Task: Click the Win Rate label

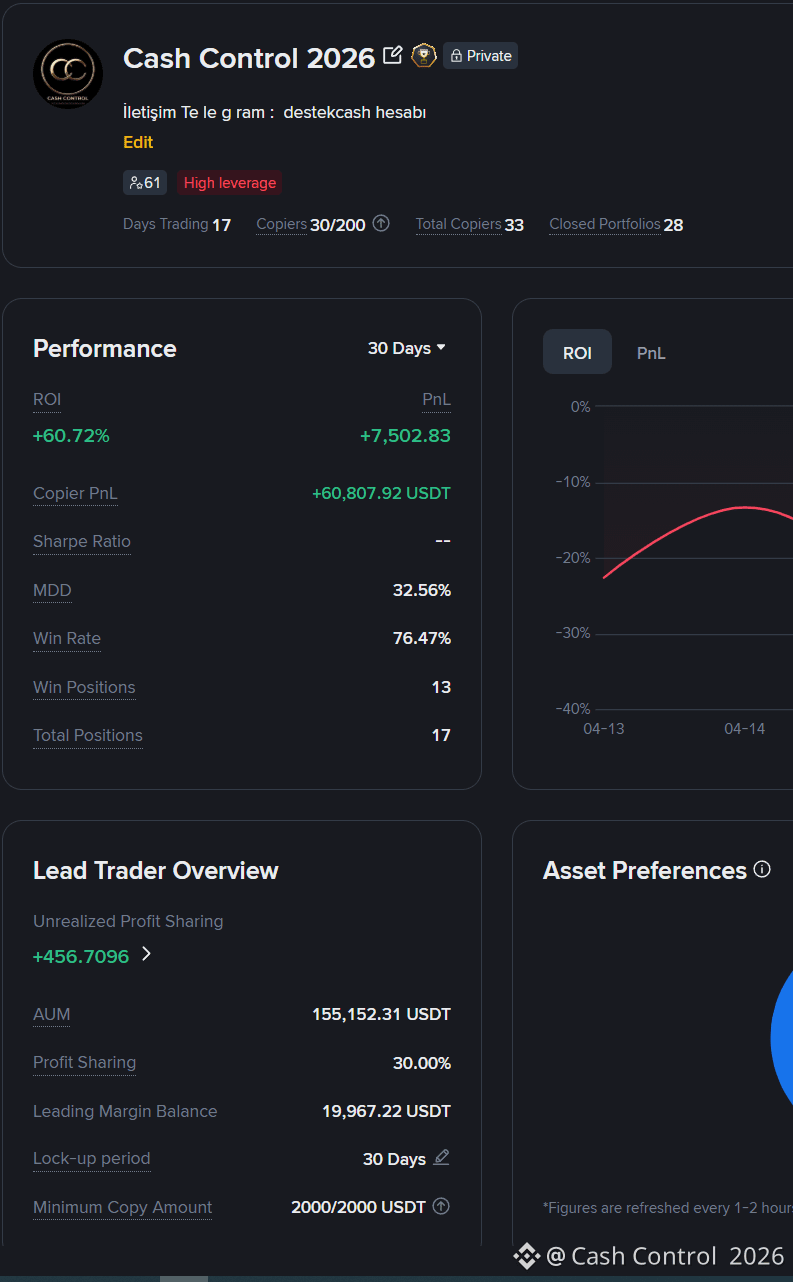Action: point(67,638)
